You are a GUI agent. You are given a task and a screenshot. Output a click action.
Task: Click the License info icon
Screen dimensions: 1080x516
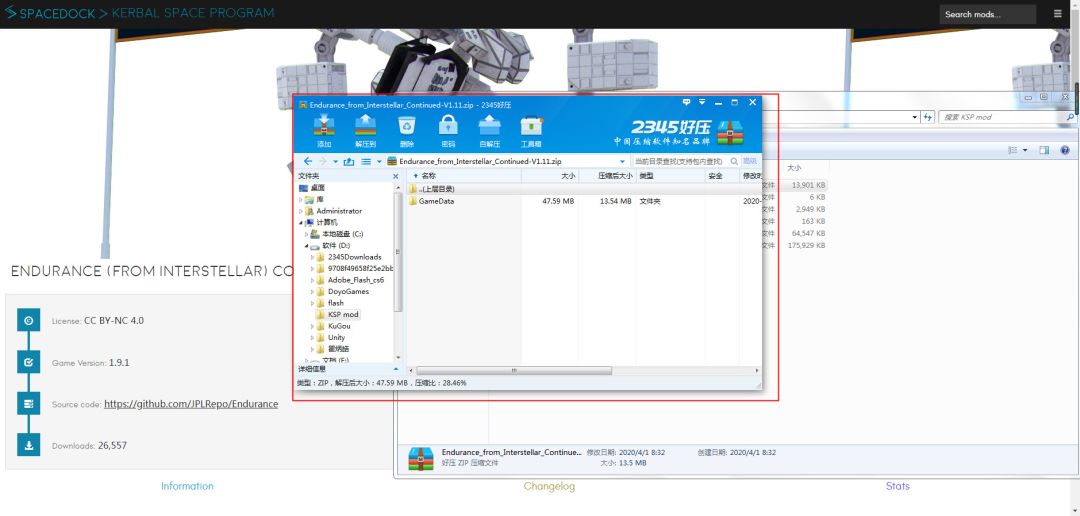(x=28, y=320)
